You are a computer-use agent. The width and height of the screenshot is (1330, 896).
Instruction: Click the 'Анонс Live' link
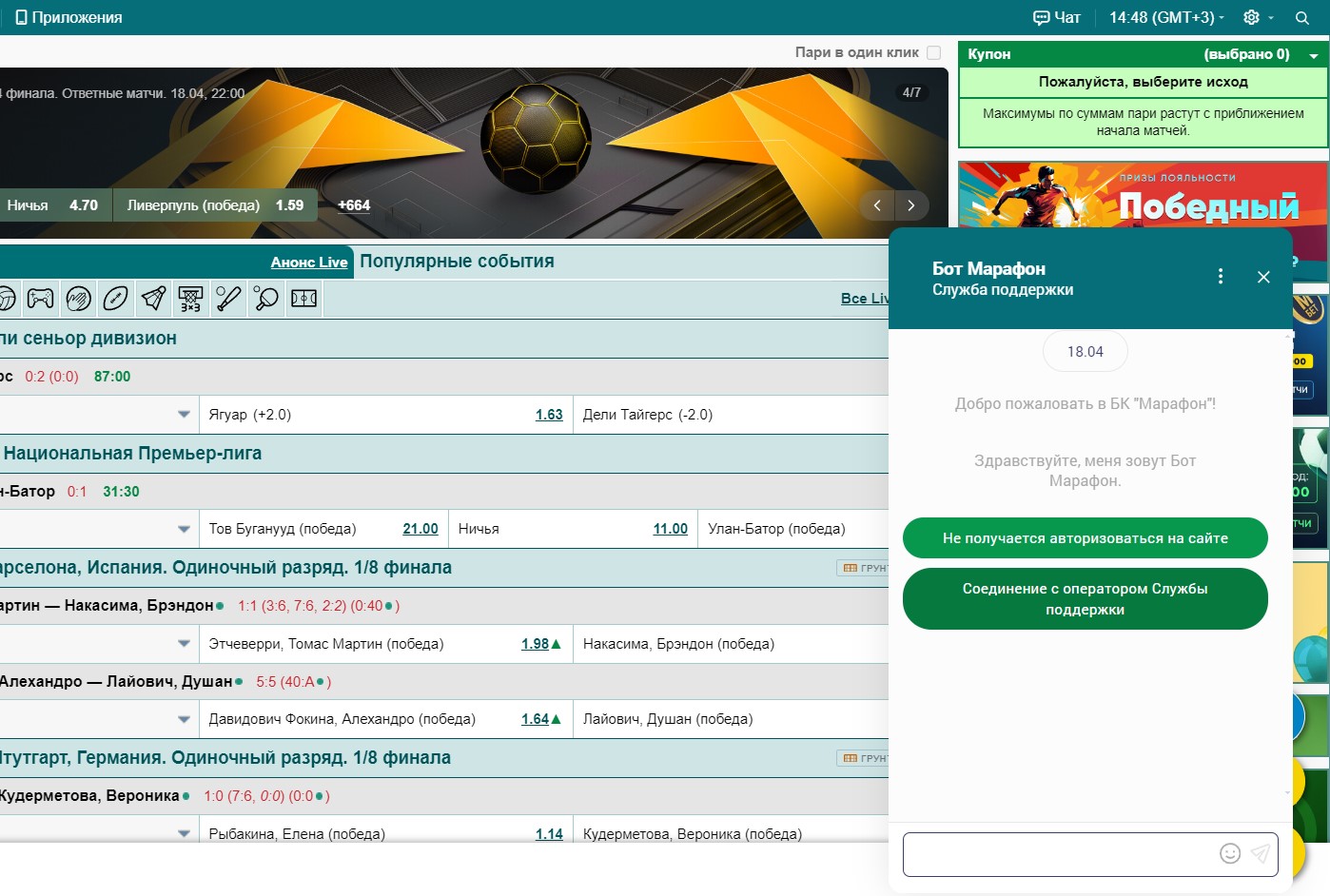308,263
